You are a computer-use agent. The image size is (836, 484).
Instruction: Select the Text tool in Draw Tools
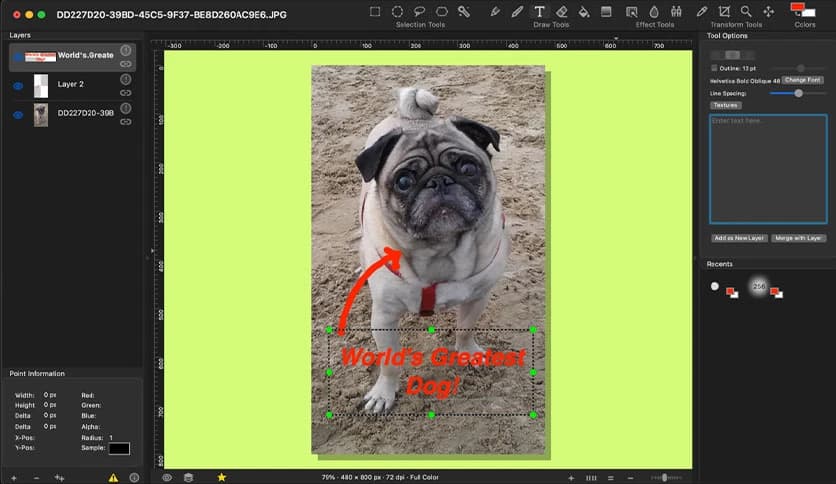tap(540, 12)
